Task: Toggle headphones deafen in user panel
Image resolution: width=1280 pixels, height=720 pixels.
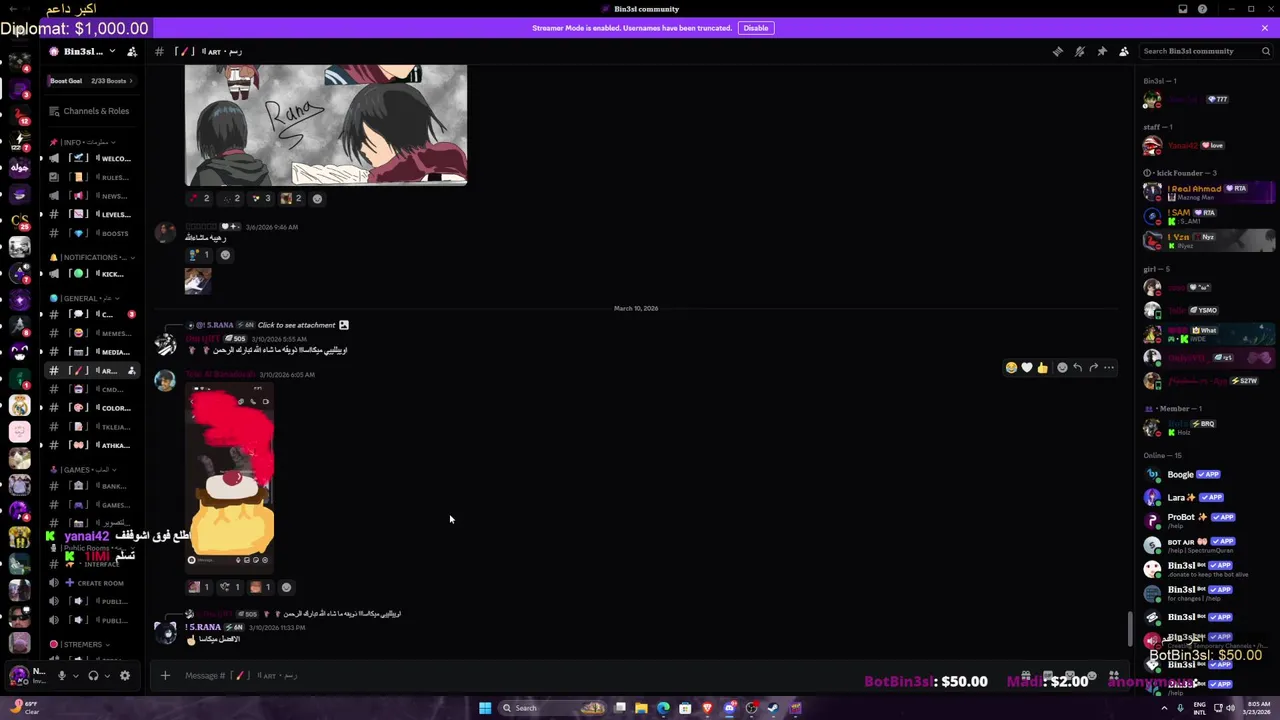Action: pyautogui.click(x=93, y=676)
